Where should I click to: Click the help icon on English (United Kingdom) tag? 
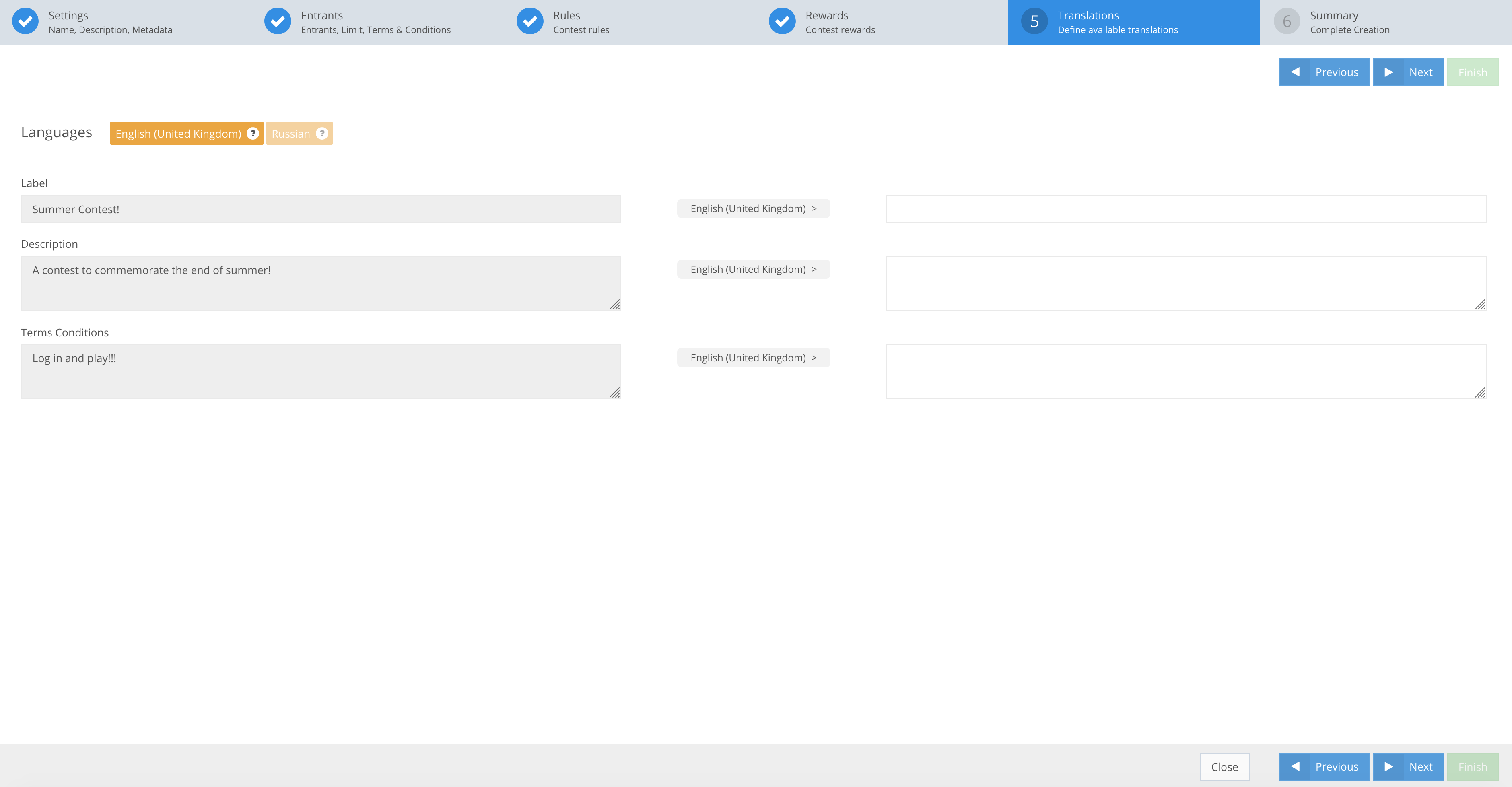click(x=253, y=133)
